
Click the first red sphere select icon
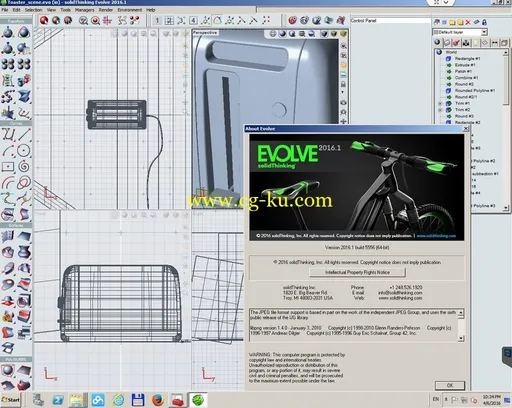tap(44, 21)
